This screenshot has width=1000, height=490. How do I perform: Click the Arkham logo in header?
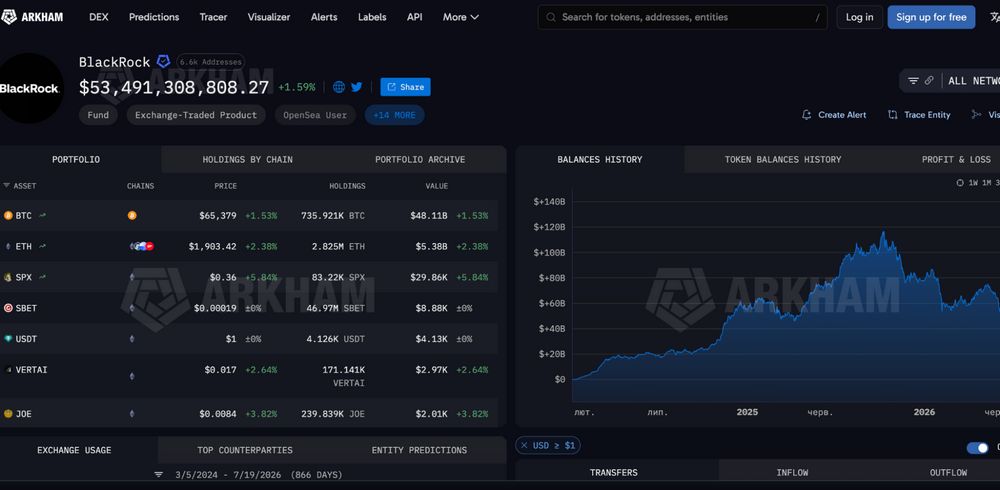[32, 17]
